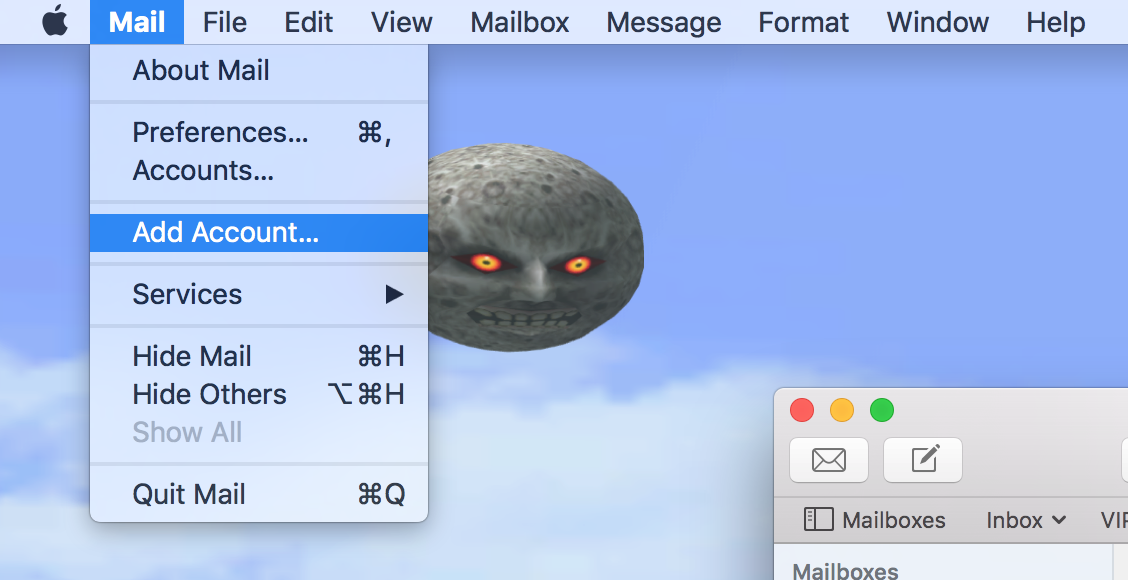Select Add Account… menu item

[259, 232]
